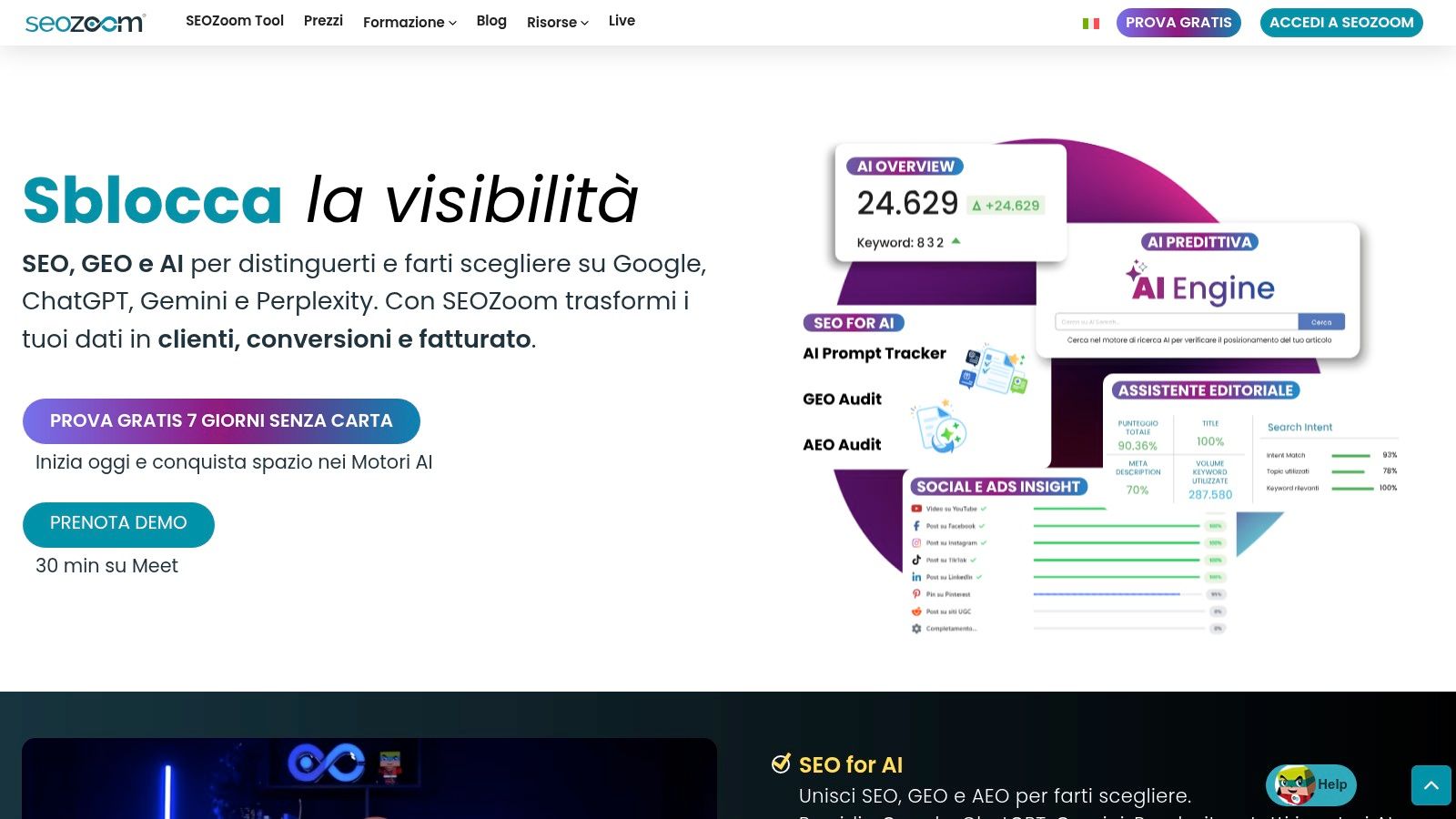The height and width of the screenshot is (819, 1456).
Task: Click the AEO Audit text
Action: pos(842,444)
